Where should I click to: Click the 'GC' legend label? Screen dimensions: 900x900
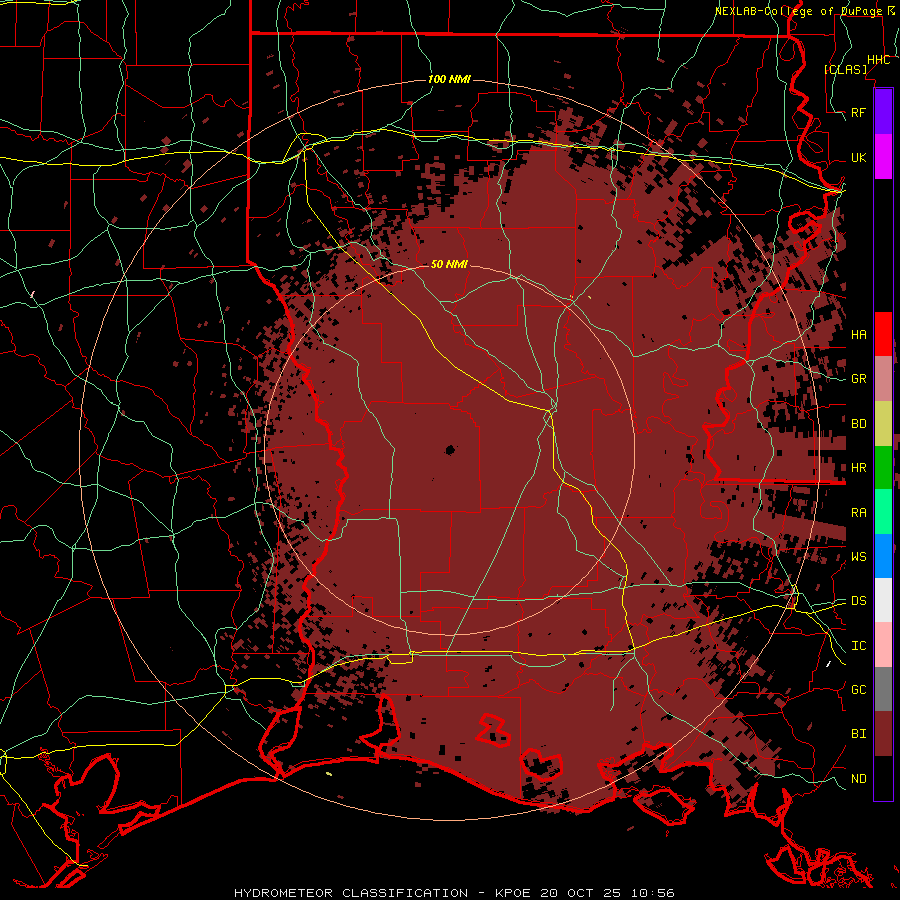[x=859, y=690]
